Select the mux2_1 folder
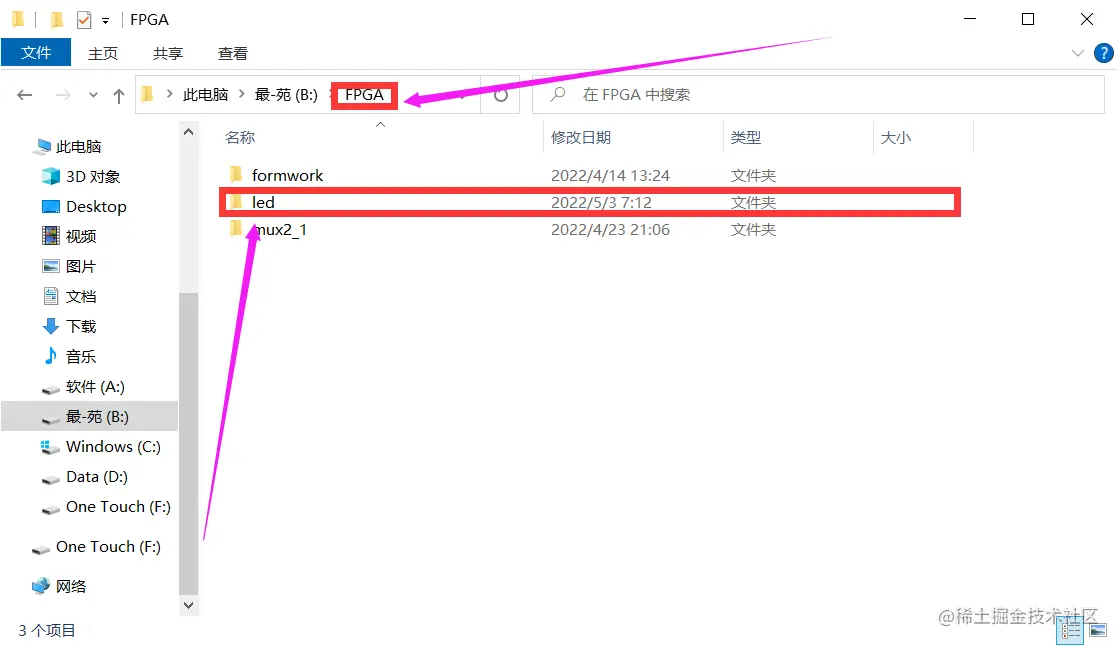This screenshot has width=1118, height=646. [281, 230]
